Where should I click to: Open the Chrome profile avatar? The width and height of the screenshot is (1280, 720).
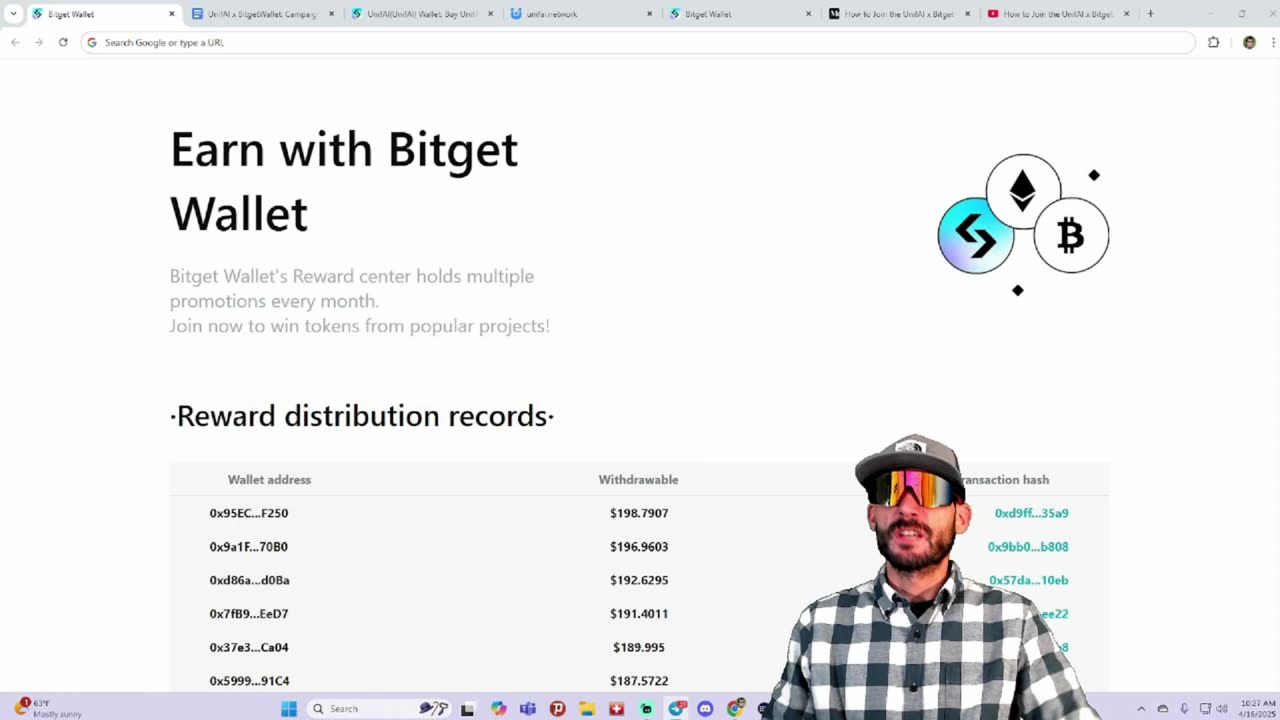(x=1249, y=42)
